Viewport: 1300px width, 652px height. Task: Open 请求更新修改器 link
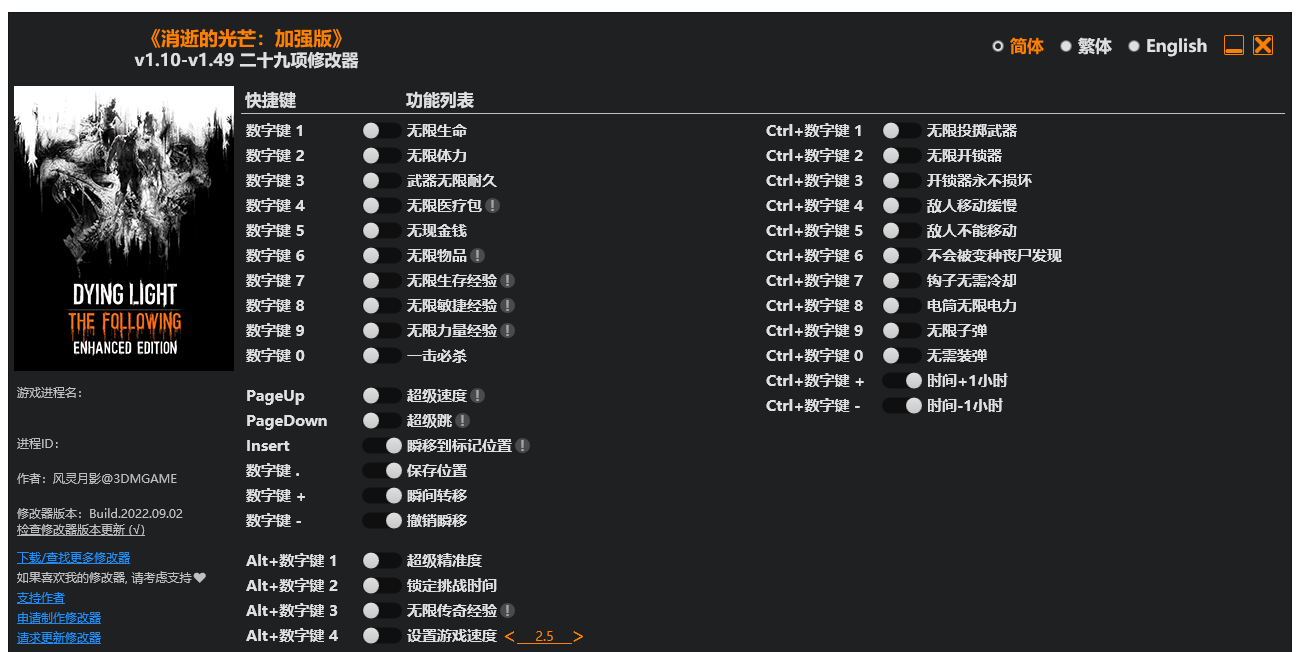[x=59, y=638]
